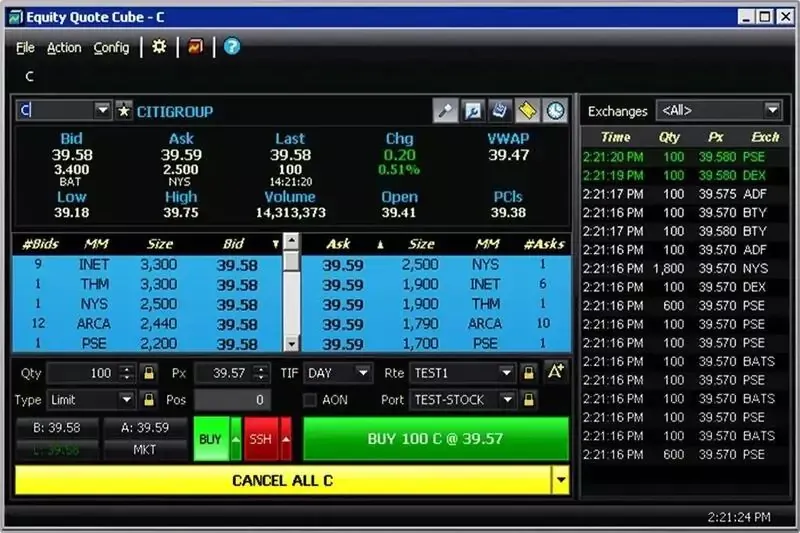The image size is (800, 533).
Task: Click the pin icon in the quote header
Action: click(x=445, y=111)
